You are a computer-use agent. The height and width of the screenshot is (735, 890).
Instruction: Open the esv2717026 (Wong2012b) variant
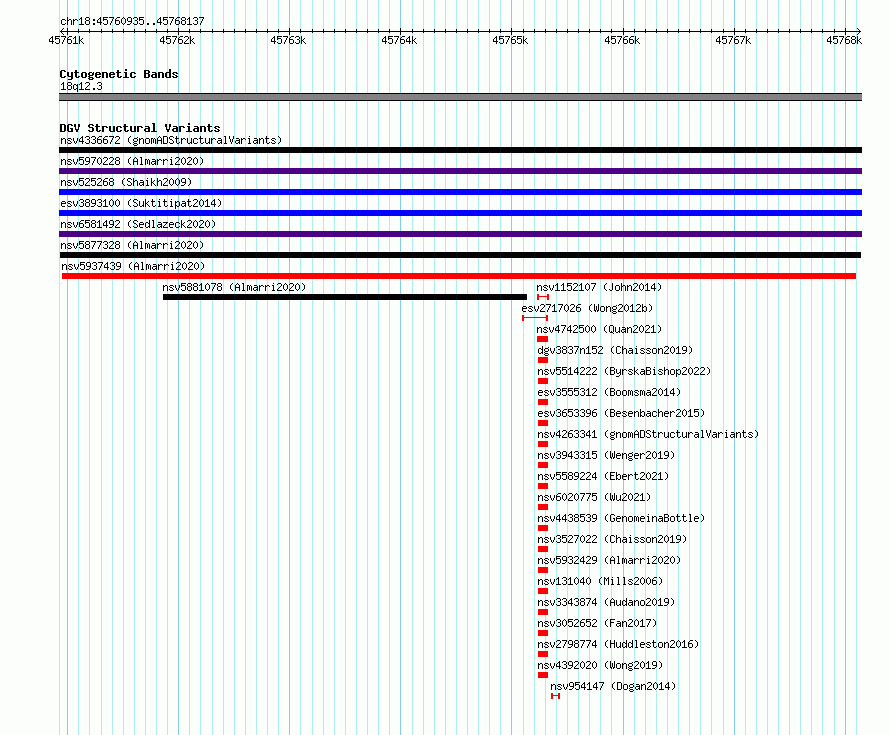(x=587, y=308)
